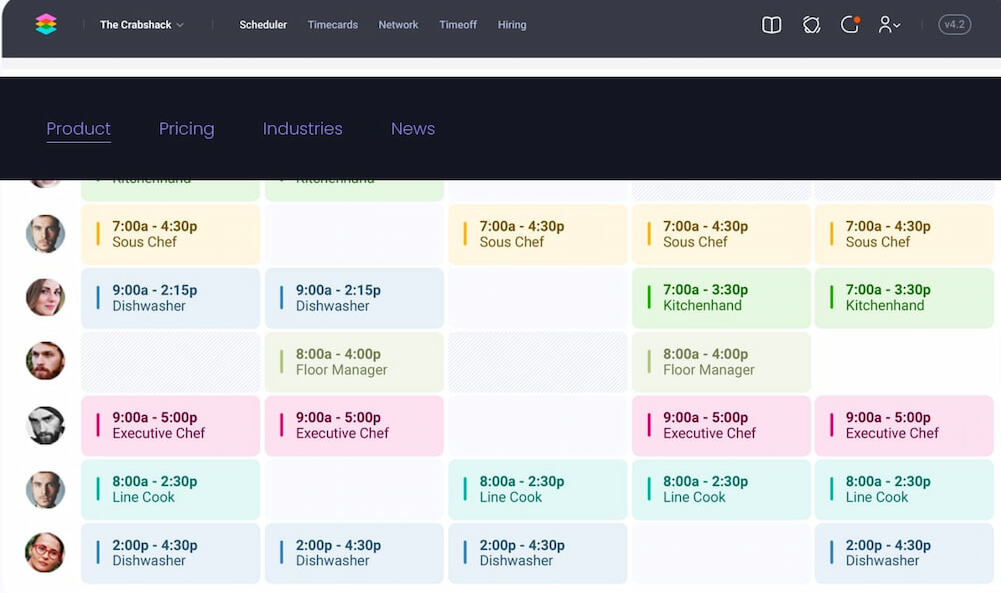Click the colorful stacked-layers app logo

46,25
